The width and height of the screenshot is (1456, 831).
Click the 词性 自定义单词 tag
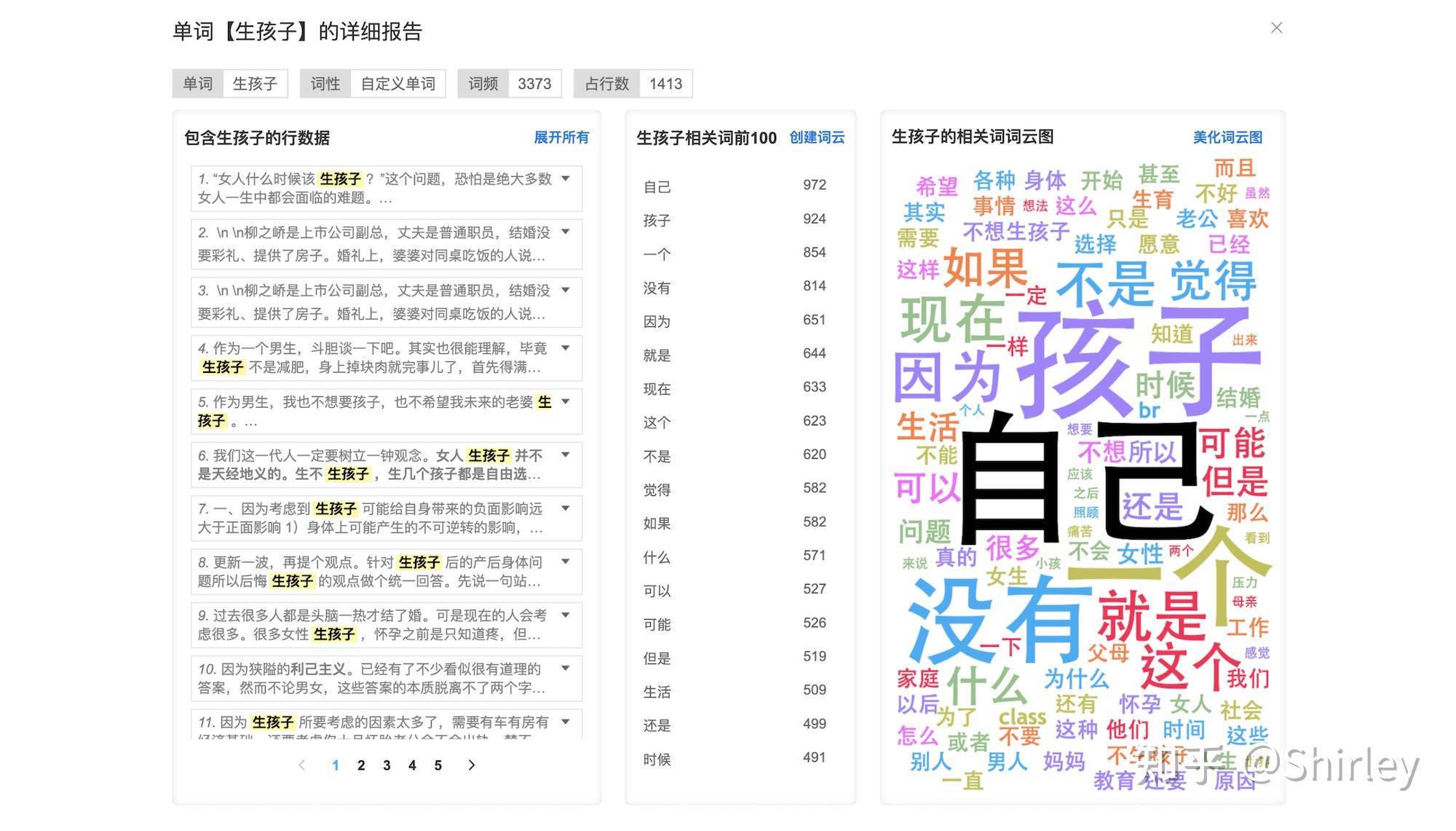pyautogui.click(x=373, y=84)
